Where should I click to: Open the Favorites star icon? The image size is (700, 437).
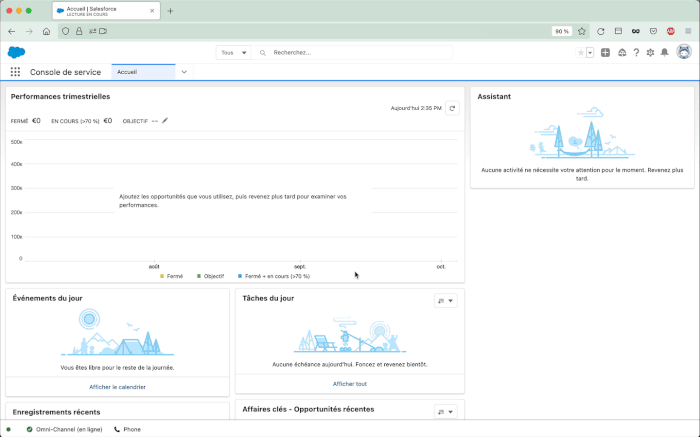coord(581,53)
